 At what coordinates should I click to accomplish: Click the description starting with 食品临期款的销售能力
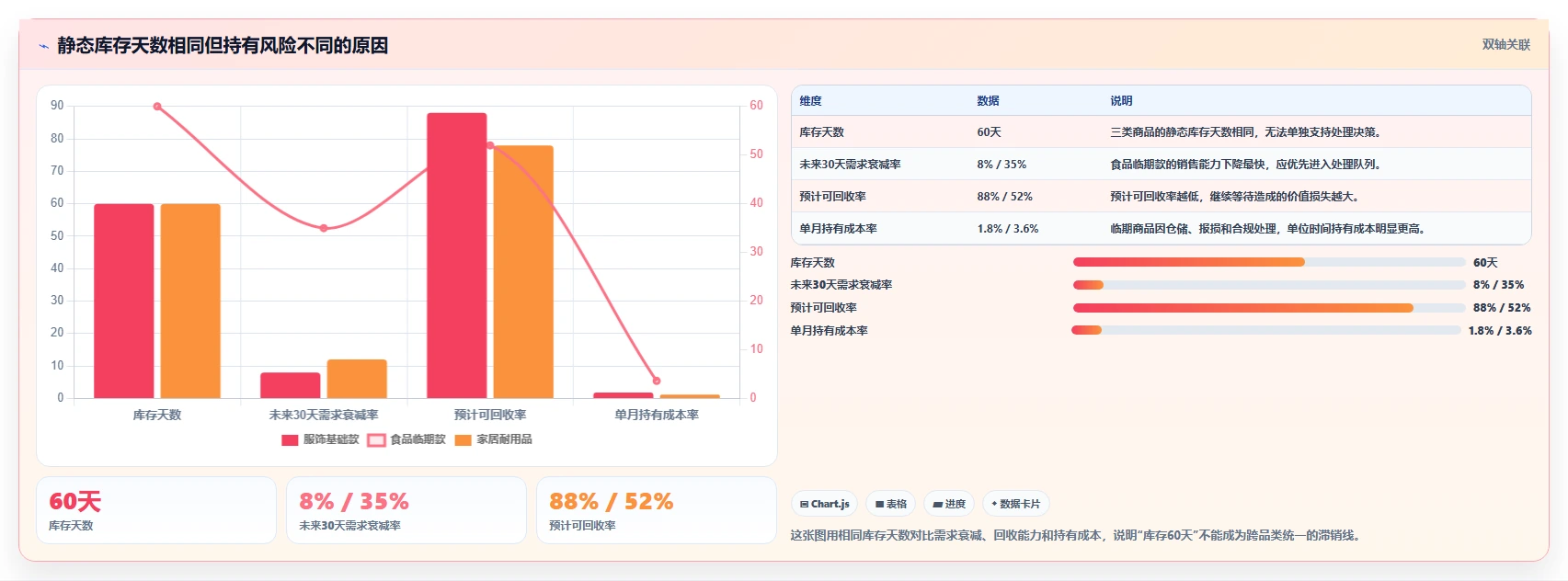tap(1245, 165)
